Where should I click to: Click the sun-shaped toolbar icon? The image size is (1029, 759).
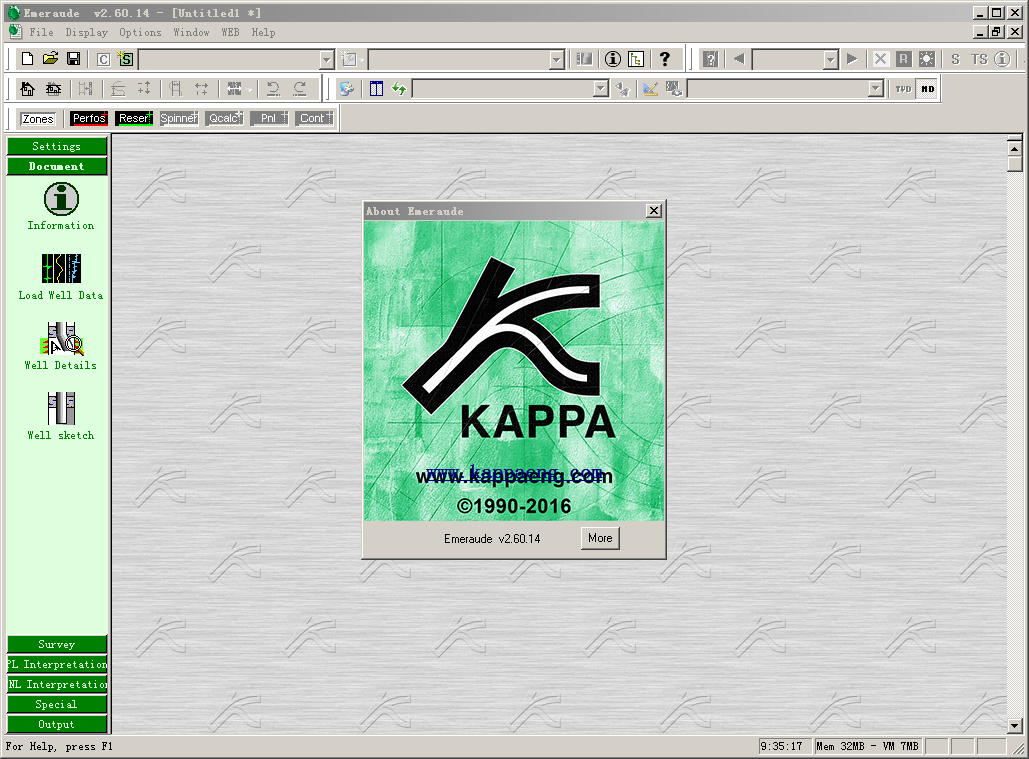click(927, 59)
